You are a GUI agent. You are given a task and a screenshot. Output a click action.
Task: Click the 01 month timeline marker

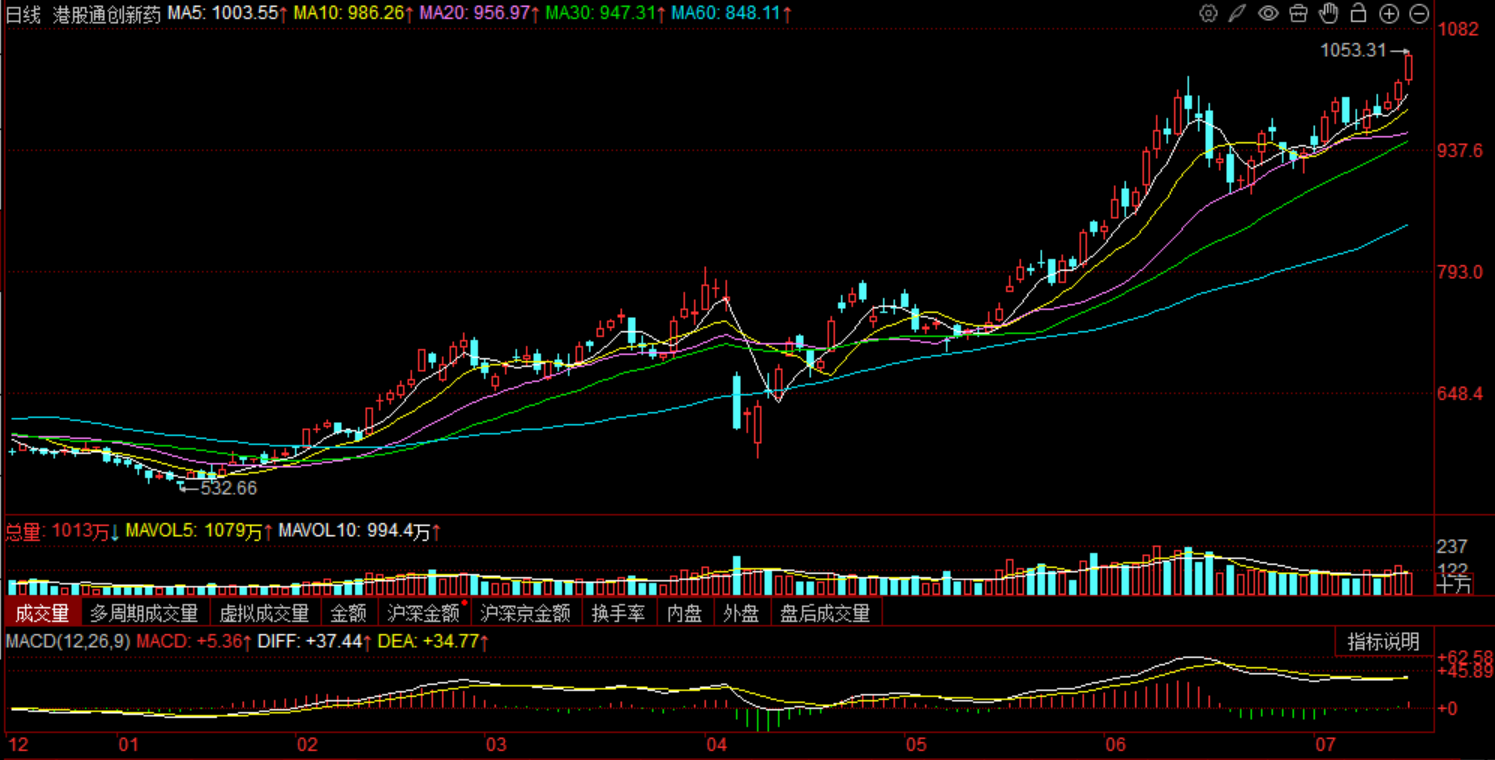[x=128, y=745]
